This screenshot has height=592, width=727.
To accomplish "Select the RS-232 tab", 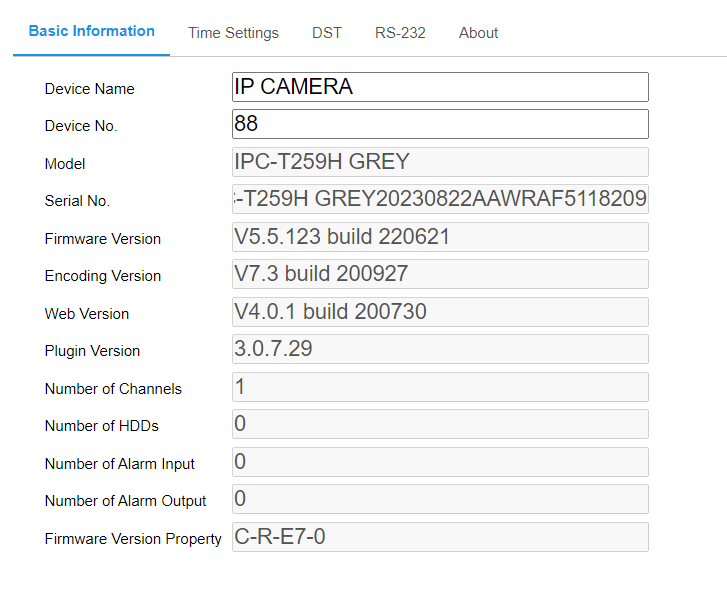I will pyautogui.click(x=400, y=33).
